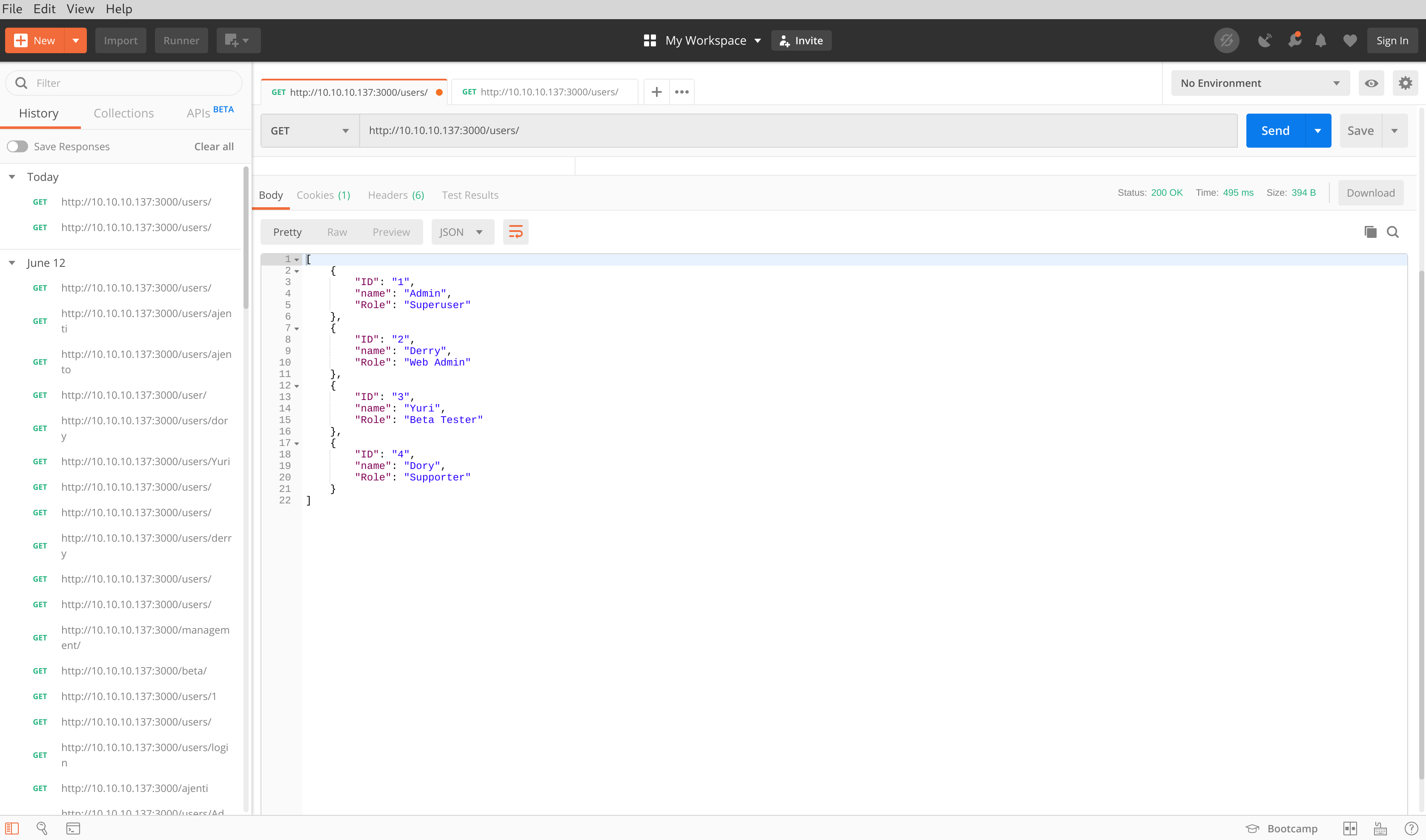Image resolution: width=1426 pixels, height=840 pixels.
Task: Copy response body to clipboard icon
Action: coord(1371,232)
